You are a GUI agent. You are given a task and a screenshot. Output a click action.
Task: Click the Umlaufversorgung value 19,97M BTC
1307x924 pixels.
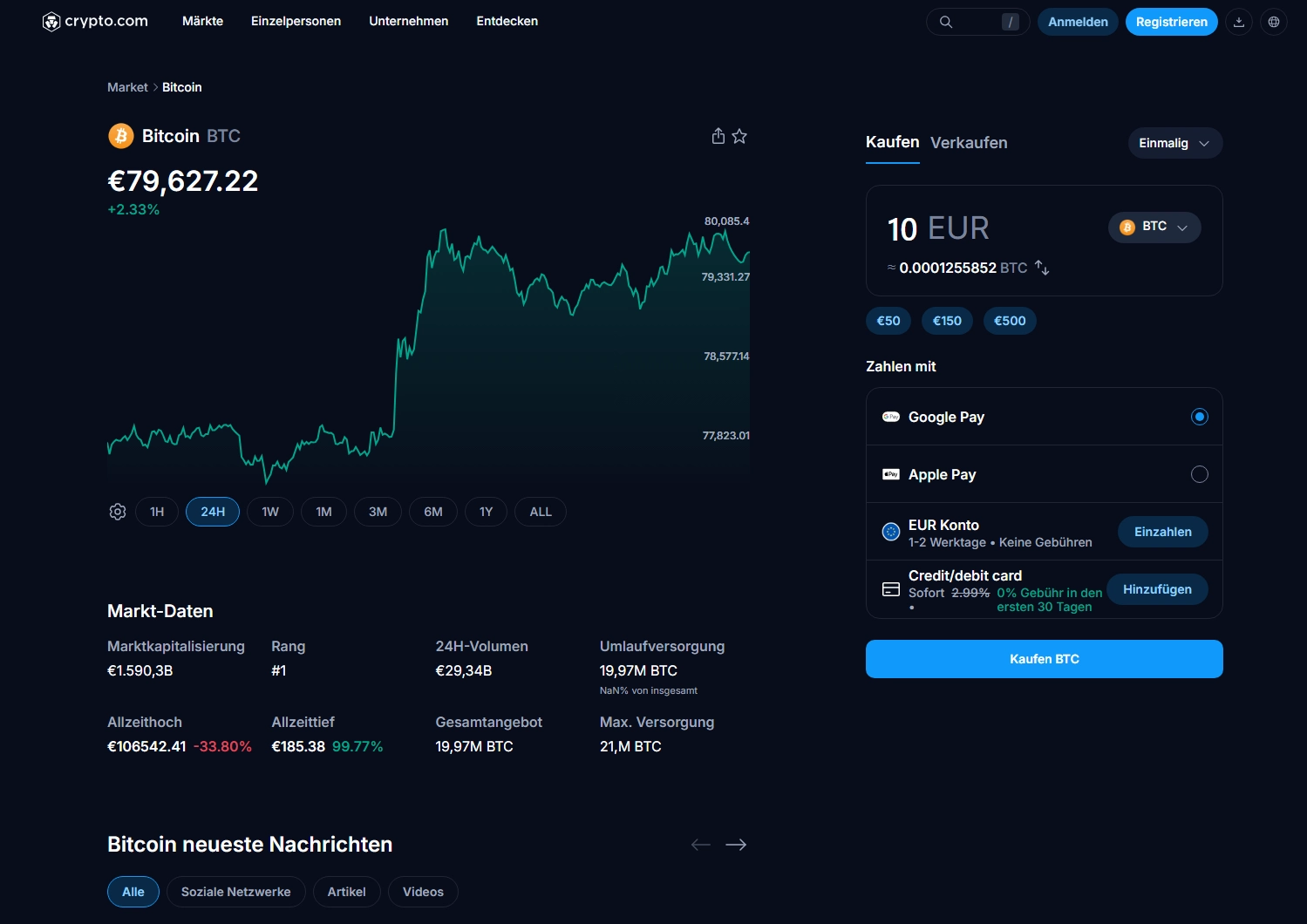638,670
